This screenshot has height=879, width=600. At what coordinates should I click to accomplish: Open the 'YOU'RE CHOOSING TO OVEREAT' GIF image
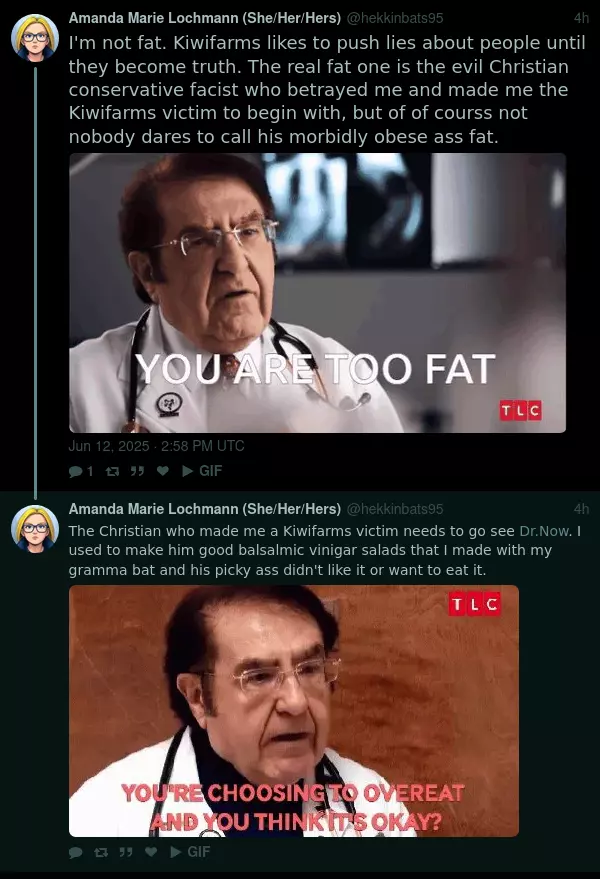pyautogui.click(x=294, y=711)
